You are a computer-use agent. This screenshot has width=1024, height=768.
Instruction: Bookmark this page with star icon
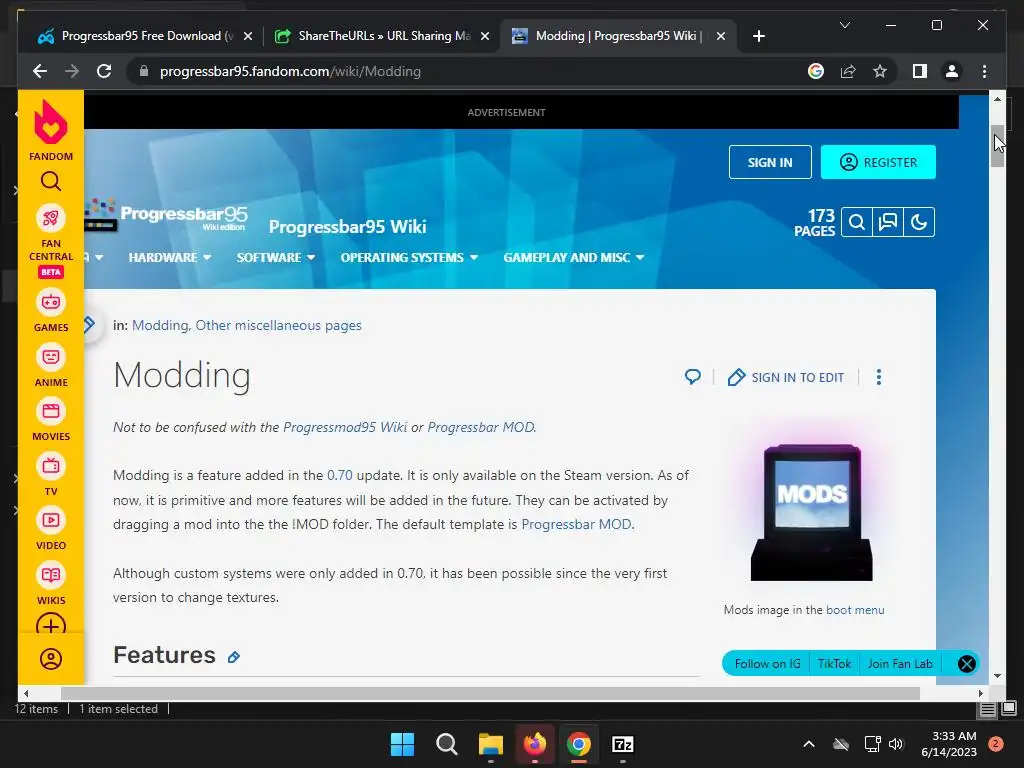click(880, 71)
